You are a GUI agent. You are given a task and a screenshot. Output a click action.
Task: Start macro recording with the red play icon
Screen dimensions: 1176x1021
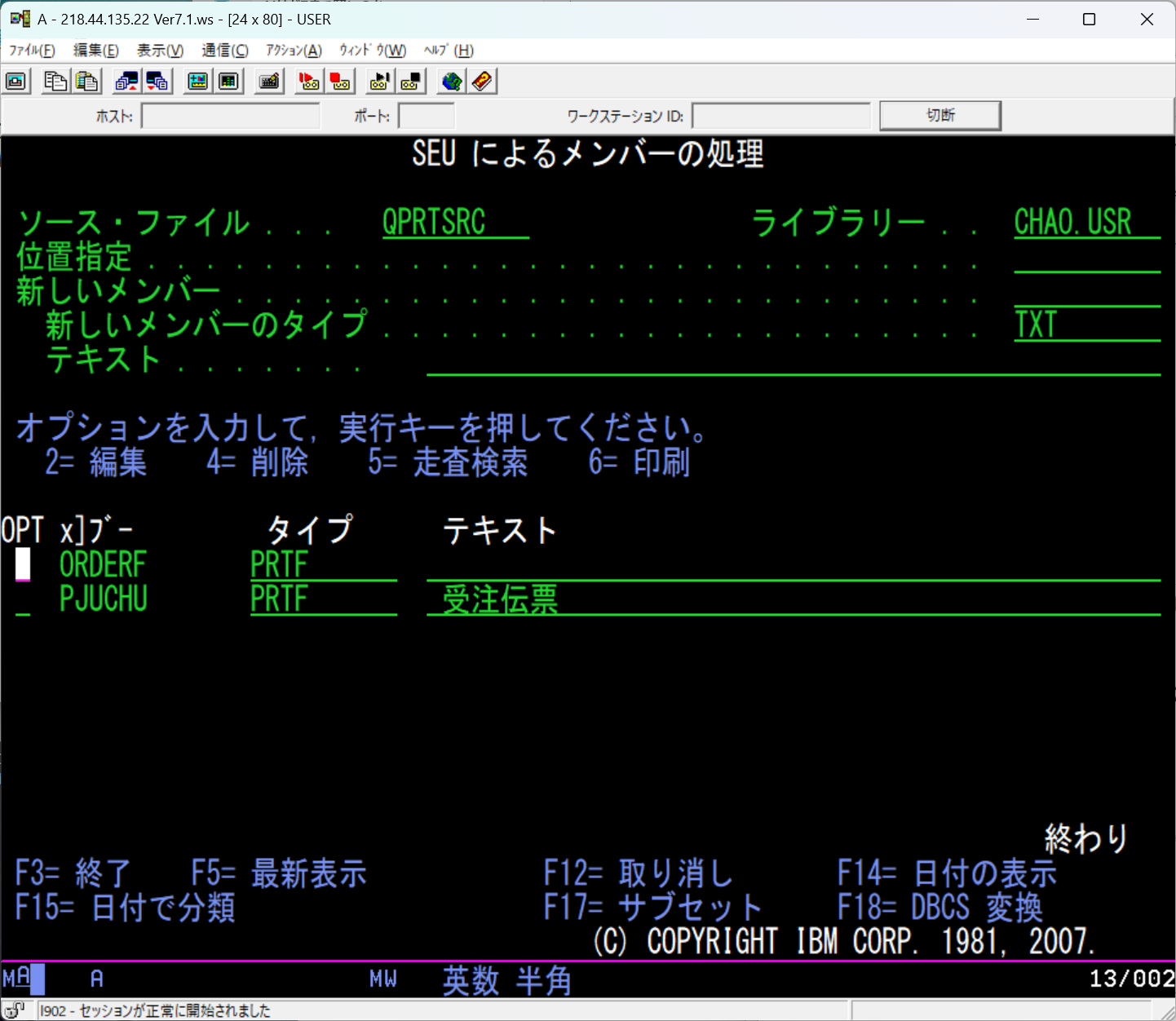coord(308,82)
